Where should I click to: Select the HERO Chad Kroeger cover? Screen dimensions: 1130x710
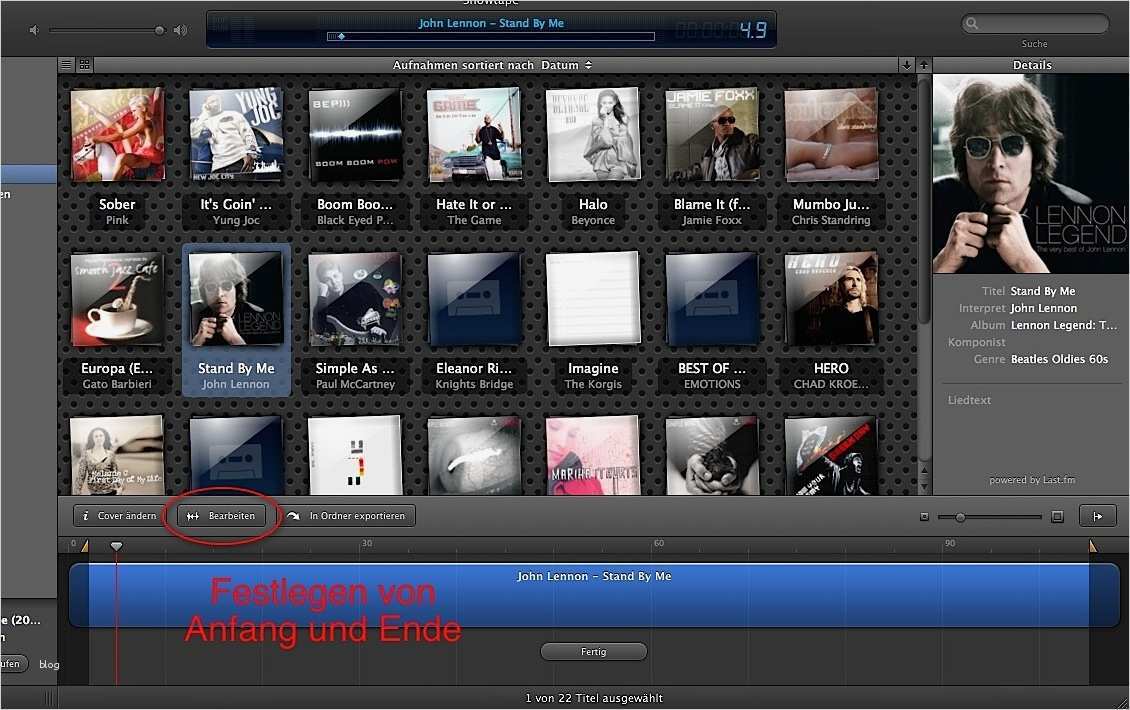(831, 298)
